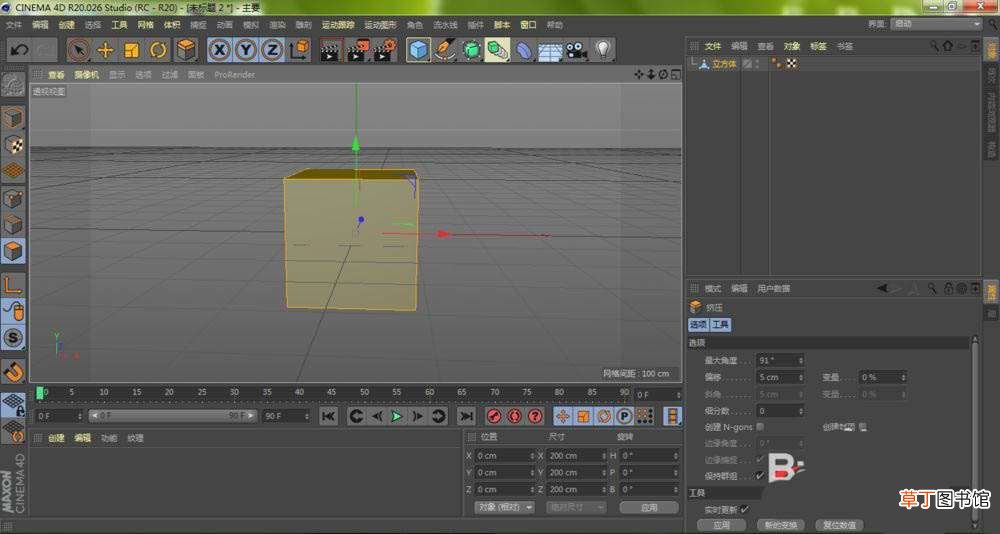Add a Cube primitive object
The height and width of the screenshot is (534, 1000).
tap(418, 50)
